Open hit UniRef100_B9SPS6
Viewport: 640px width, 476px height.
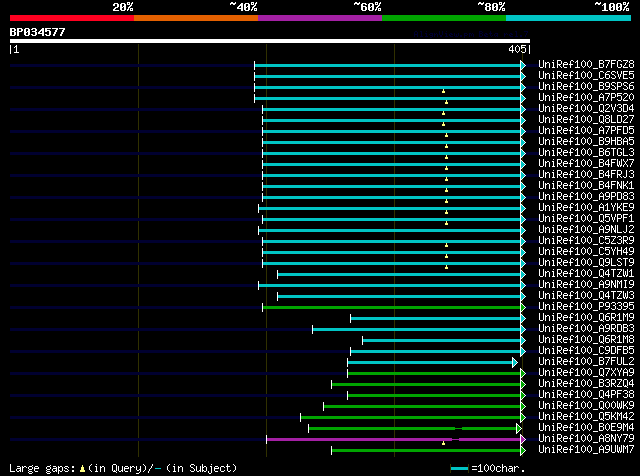click(x=586, y=87)
